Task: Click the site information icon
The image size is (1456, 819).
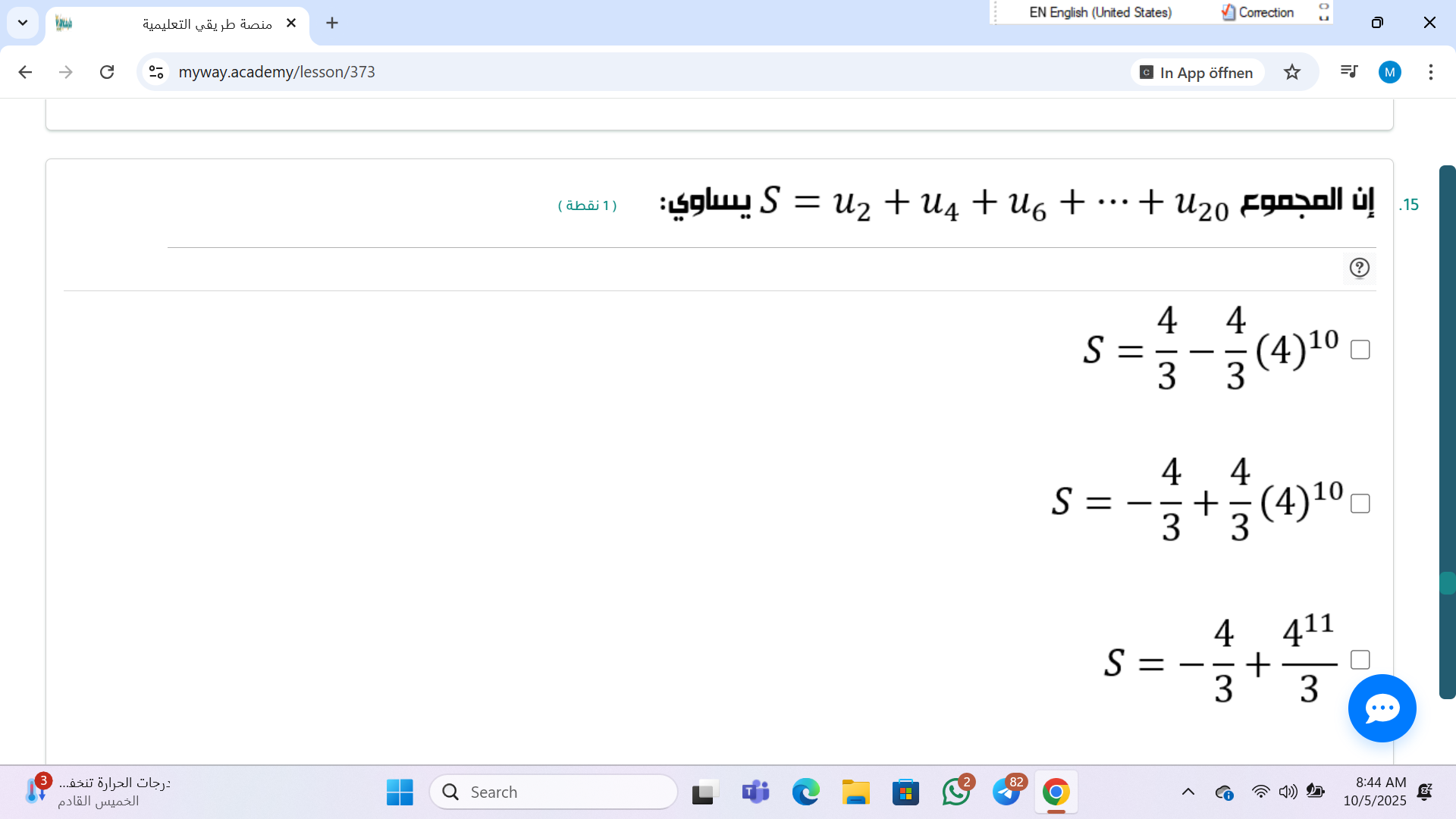Action: point(156,72)
